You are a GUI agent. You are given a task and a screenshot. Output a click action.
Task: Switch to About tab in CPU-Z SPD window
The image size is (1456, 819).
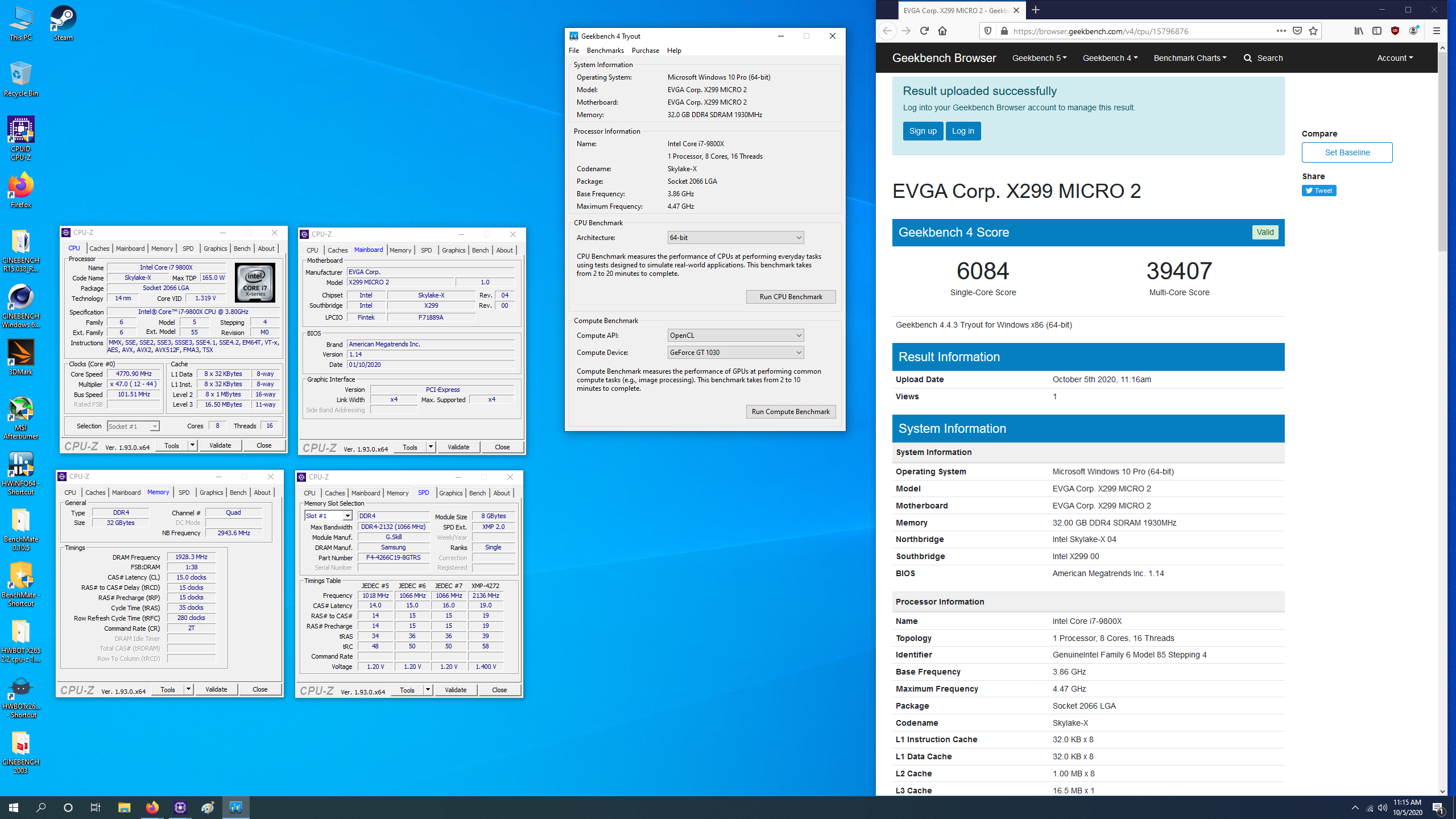pyautogui.click(x=501, y=493)
